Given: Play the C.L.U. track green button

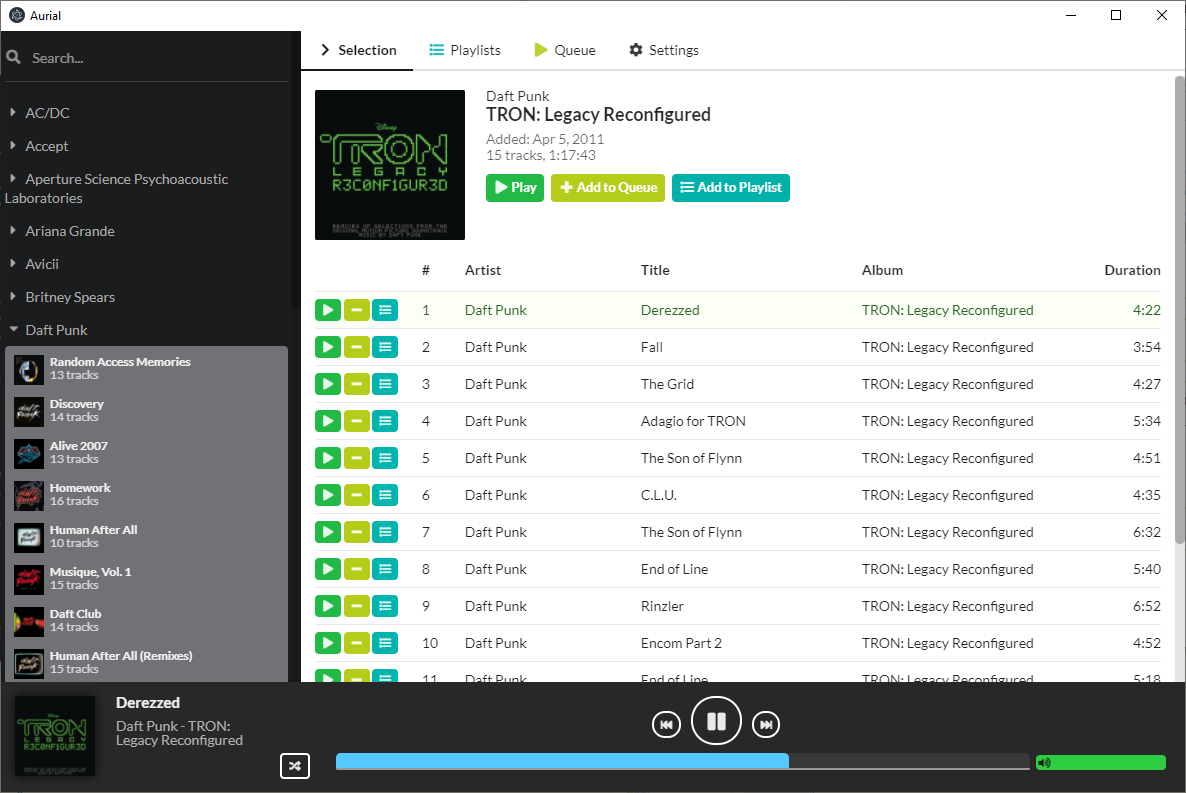Looking at the screenshot, I should click(x=328, y=496).
